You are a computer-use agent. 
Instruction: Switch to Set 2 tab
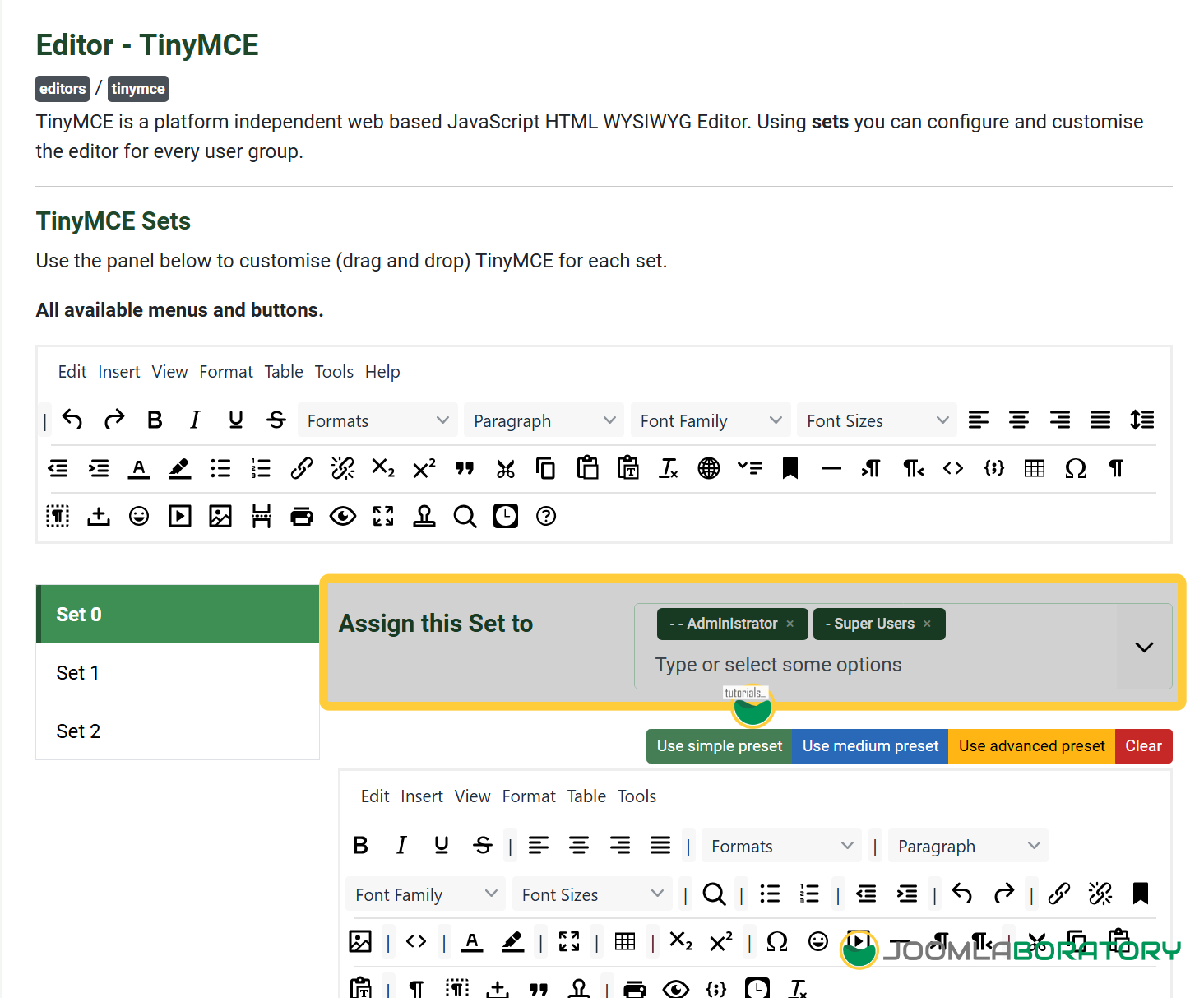178,731
